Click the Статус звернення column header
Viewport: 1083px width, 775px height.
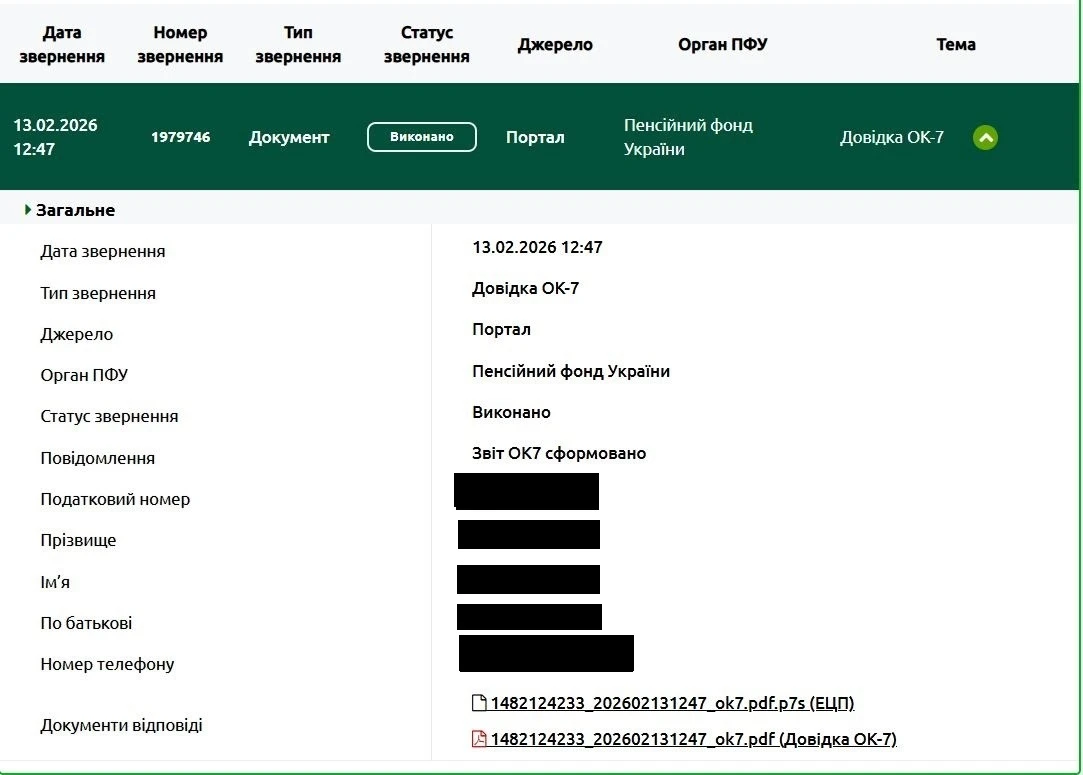pos(426,45)
